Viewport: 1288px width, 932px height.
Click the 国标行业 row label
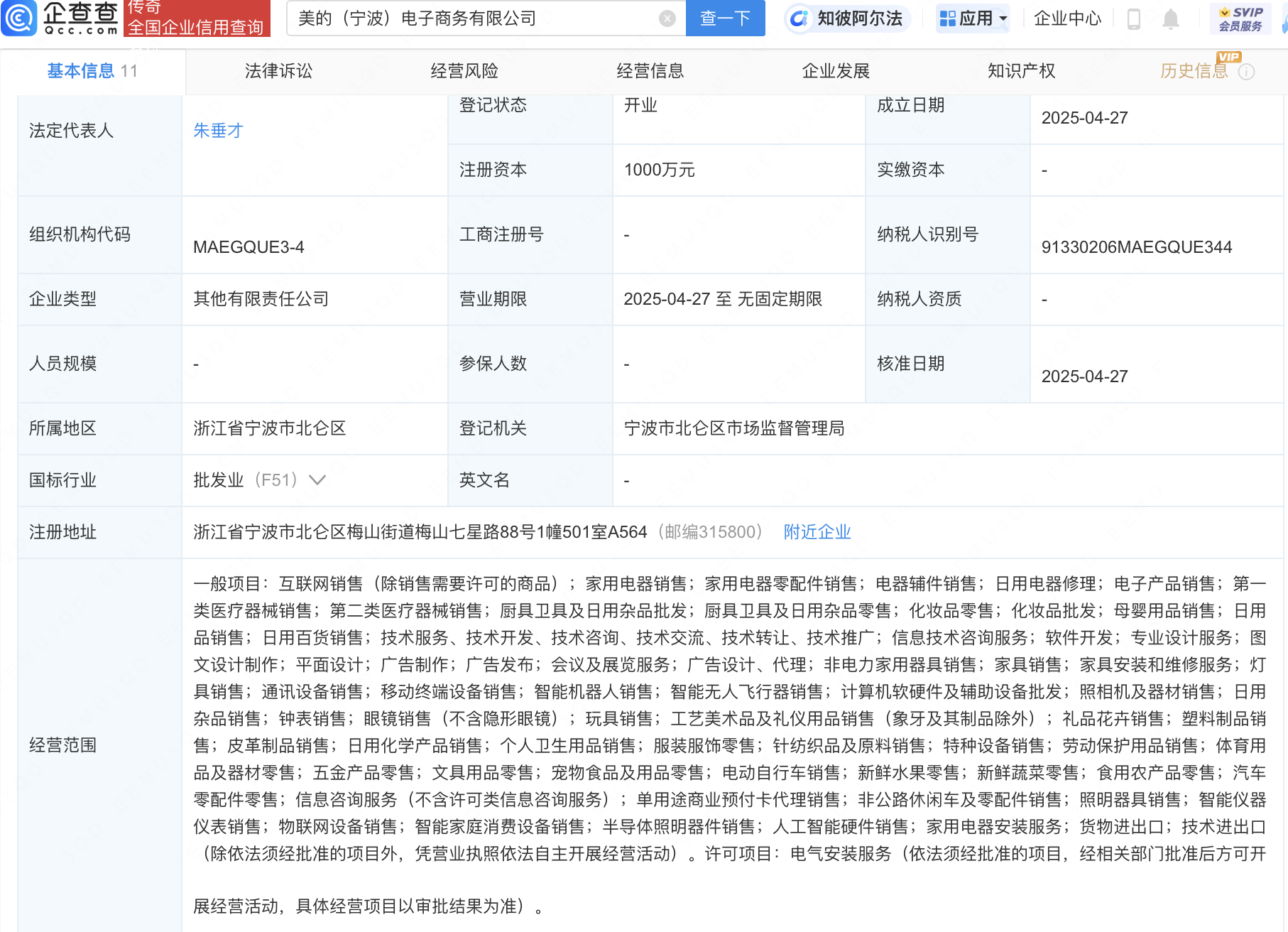tap(62, 480)
